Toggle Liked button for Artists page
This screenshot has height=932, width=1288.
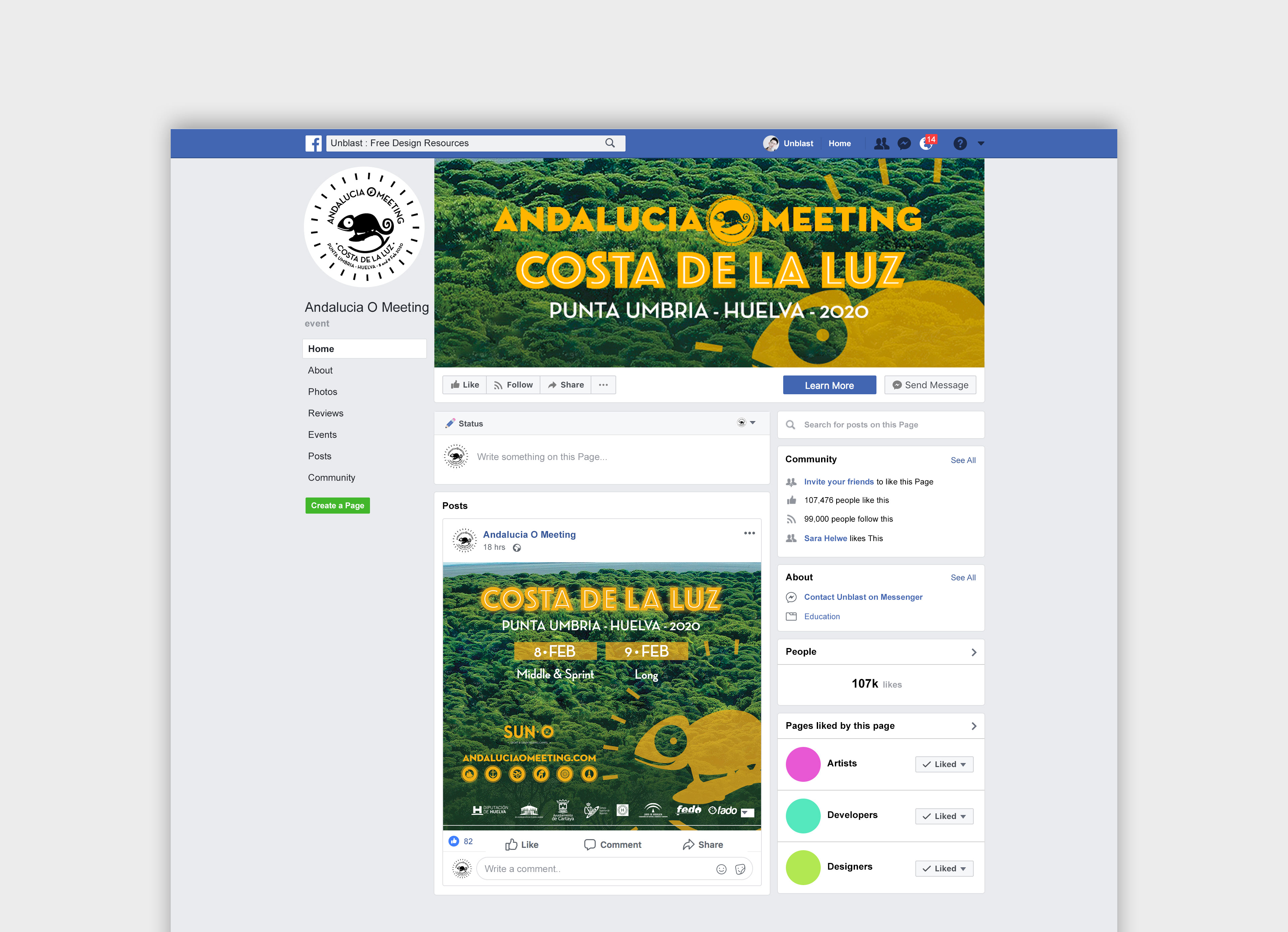(944, 764)
